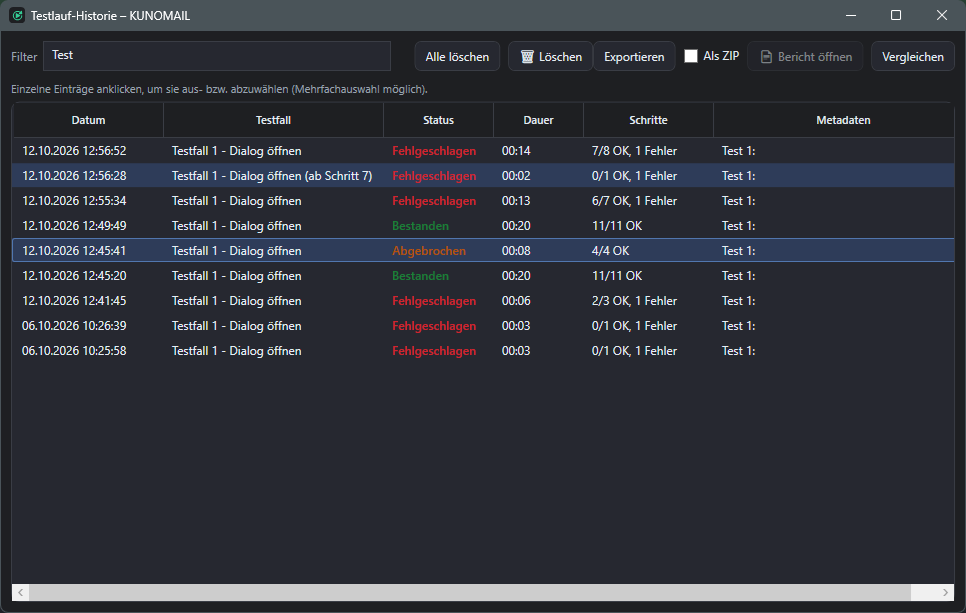The width and height of the screenshot is (966, 613).
Task: Select the entry 'Dialog öffnen (ab Schritt 7)'
Action: 483,176
